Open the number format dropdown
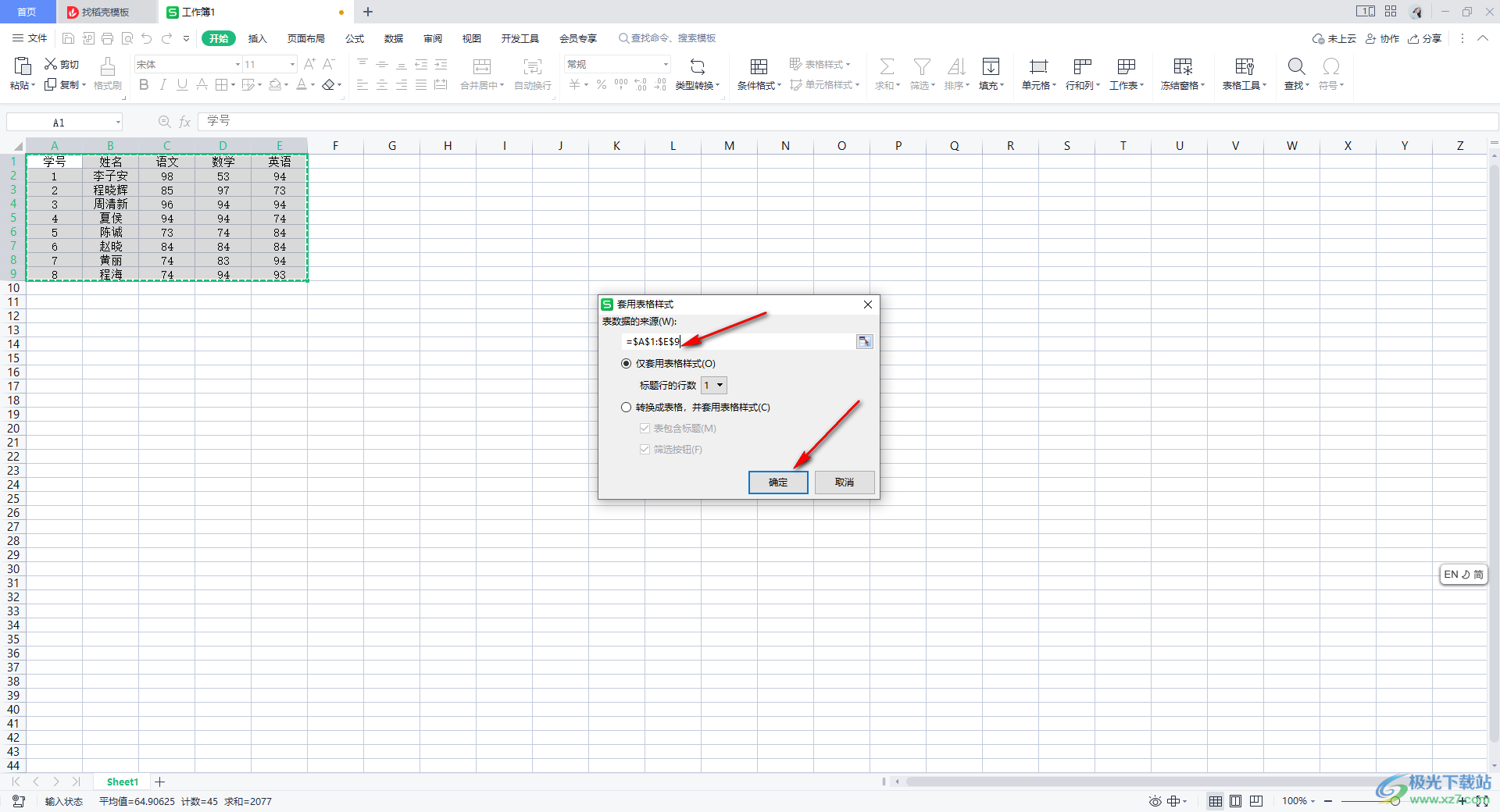1500x812 pixels. pos(666,64)
